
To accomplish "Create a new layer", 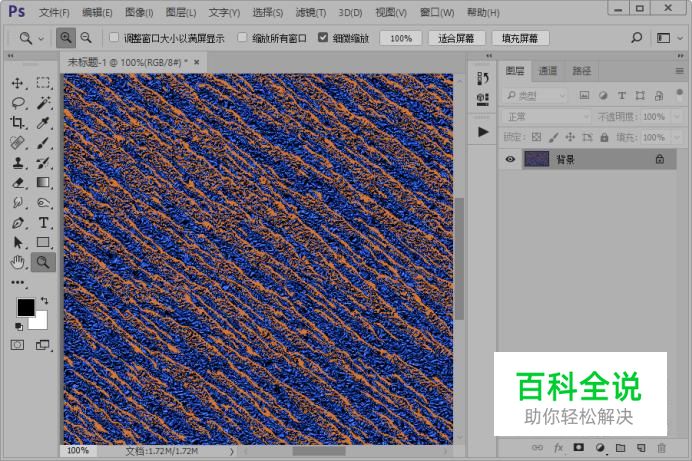I will [641, 448].
